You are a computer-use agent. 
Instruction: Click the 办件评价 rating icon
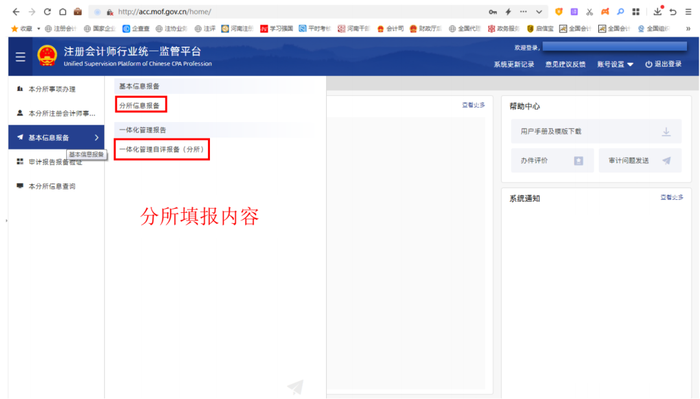[578, 161]
